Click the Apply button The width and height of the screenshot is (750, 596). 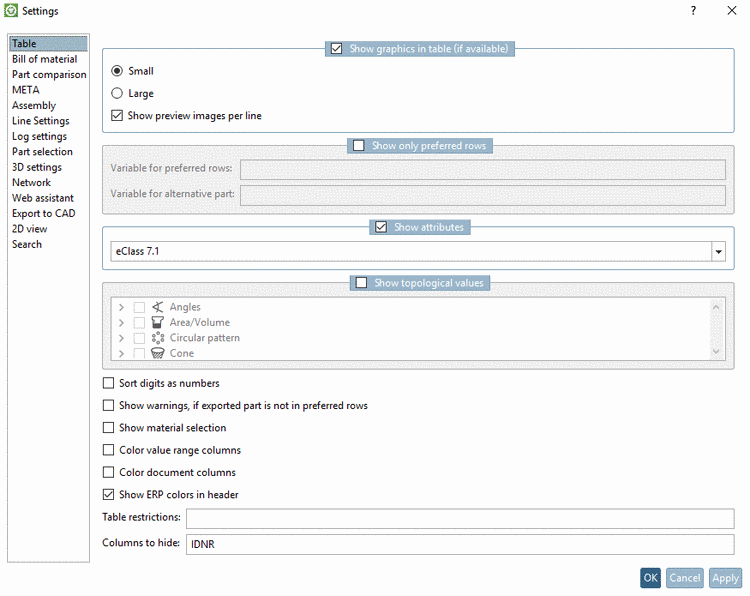point(725,578)
